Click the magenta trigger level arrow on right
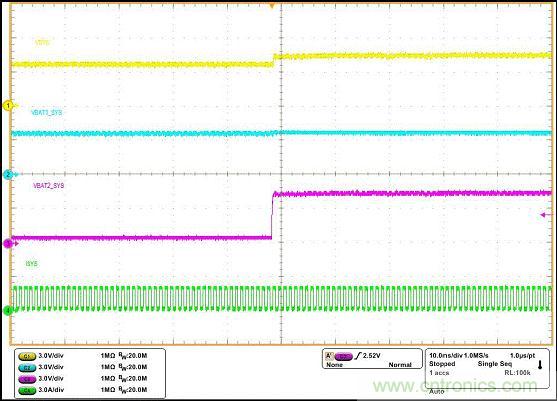The width and height of the screenshot is (557, 401). coord(547,215)
